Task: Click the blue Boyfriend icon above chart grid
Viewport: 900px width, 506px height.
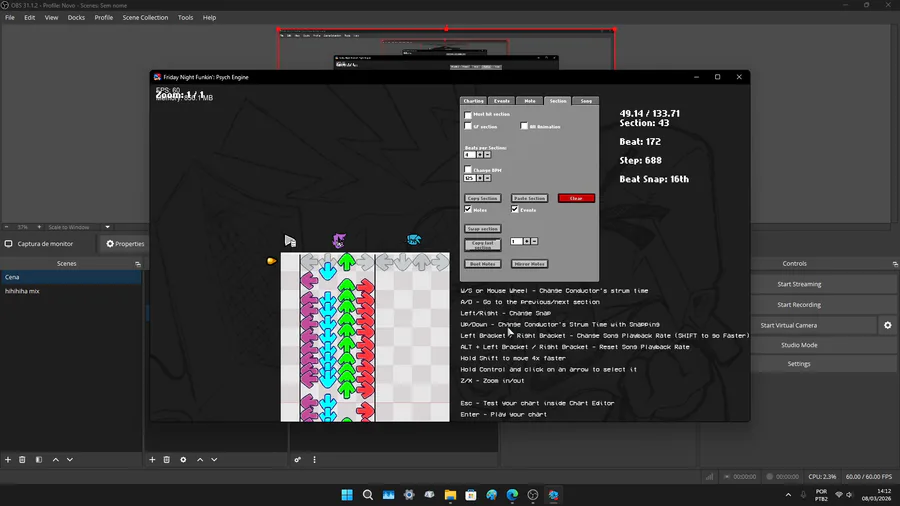Action: 413,240
